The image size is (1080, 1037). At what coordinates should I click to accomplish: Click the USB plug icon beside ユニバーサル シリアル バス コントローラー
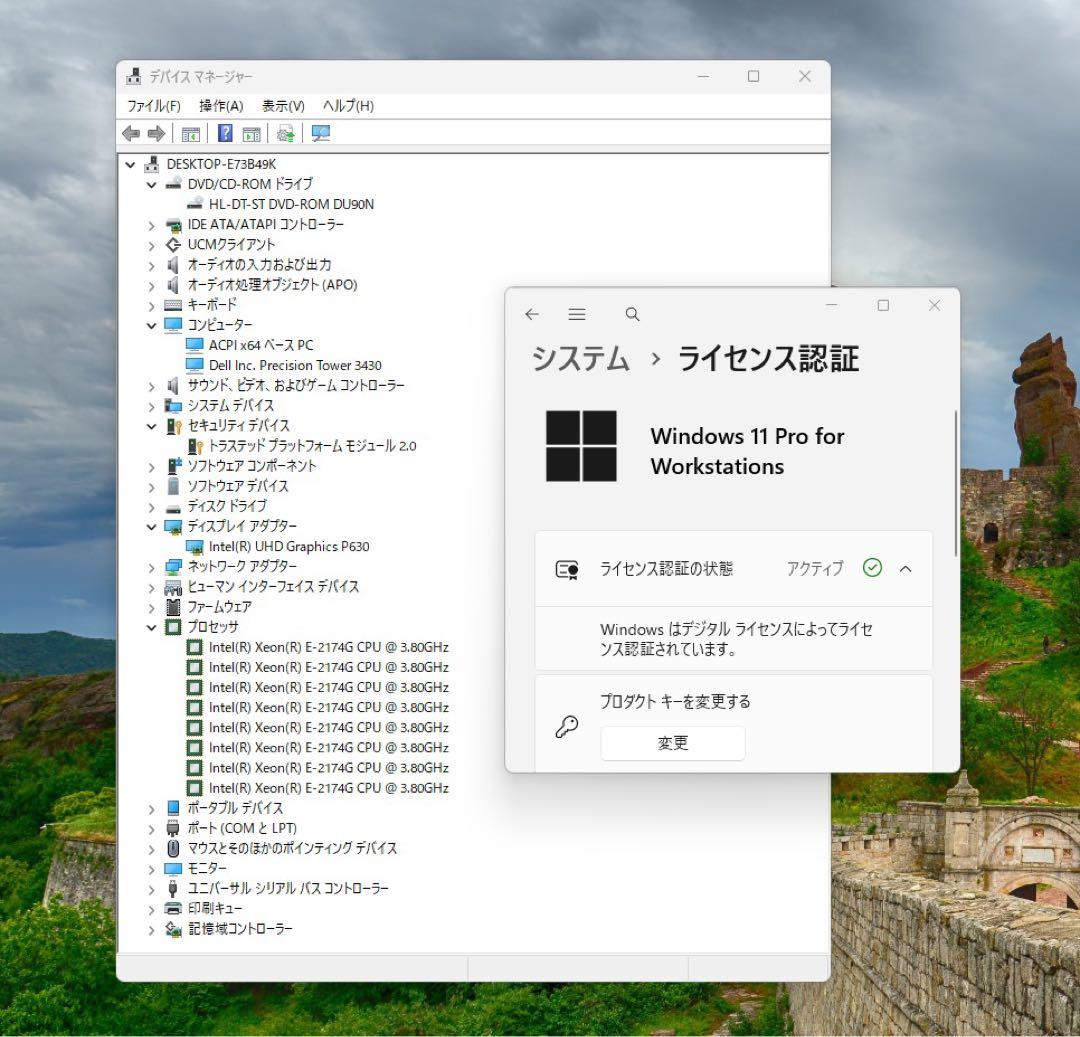point(173,888)
